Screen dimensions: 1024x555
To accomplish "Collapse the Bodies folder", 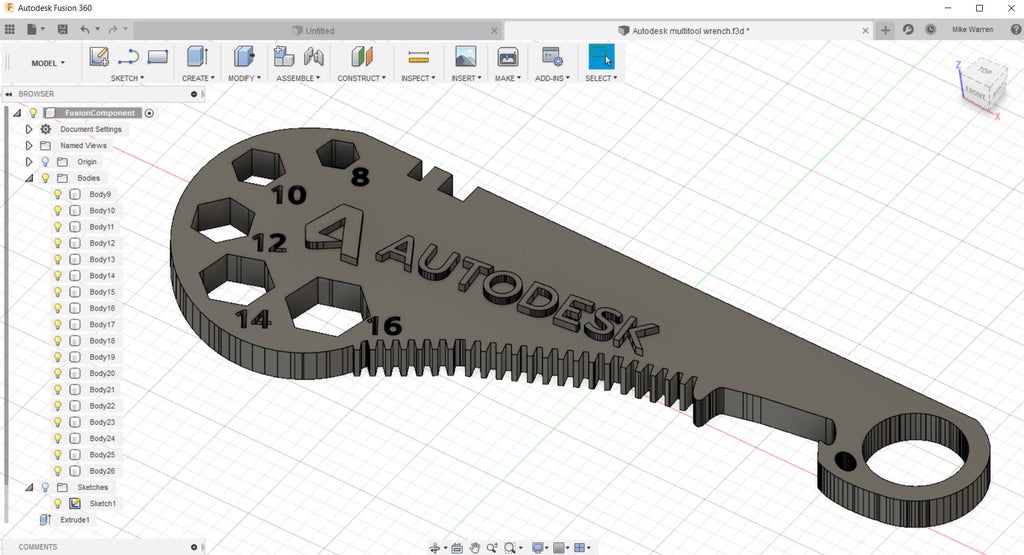I will coord(29,178).
